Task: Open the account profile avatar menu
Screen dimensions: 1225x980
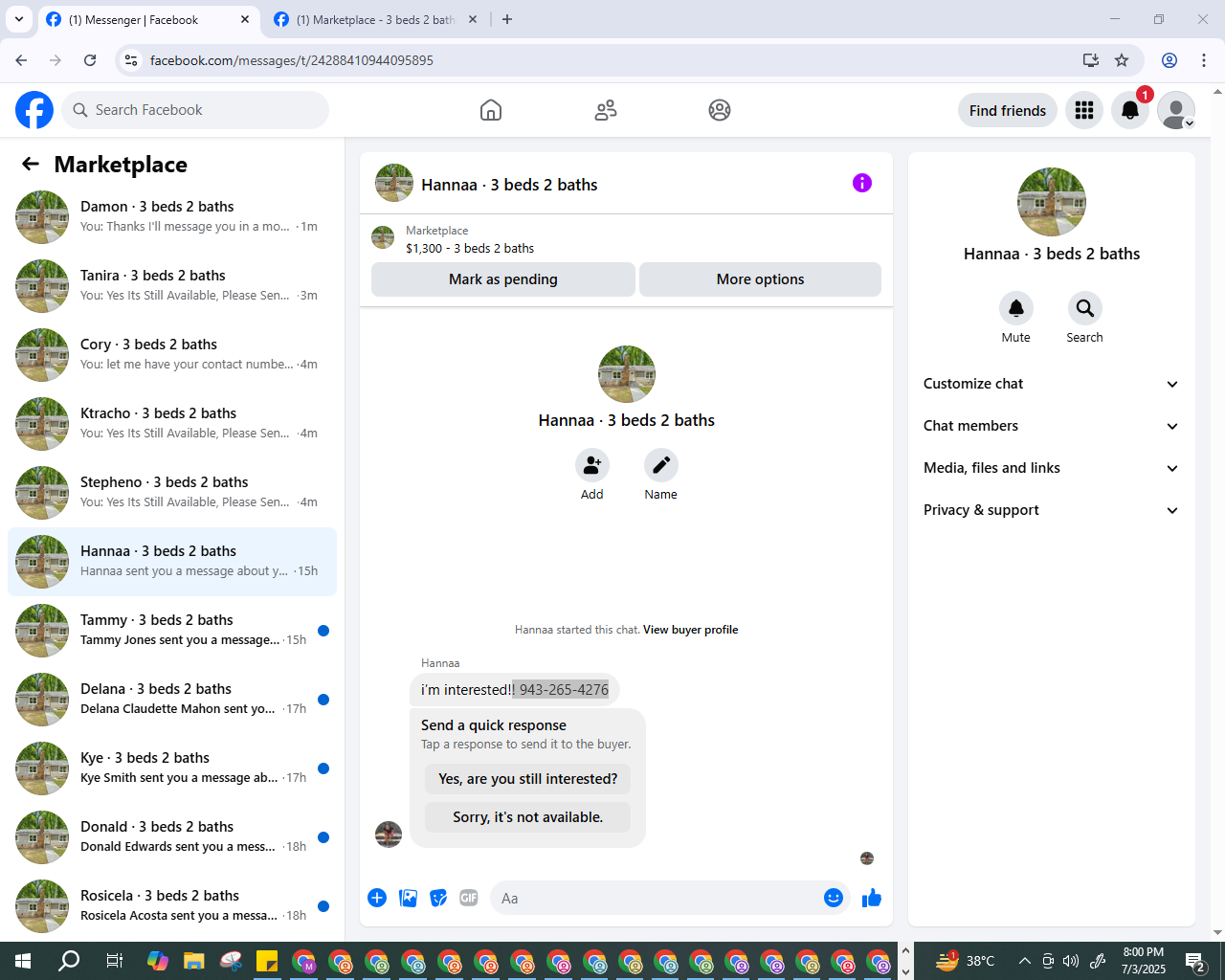Action: [x=1176, y=110]
